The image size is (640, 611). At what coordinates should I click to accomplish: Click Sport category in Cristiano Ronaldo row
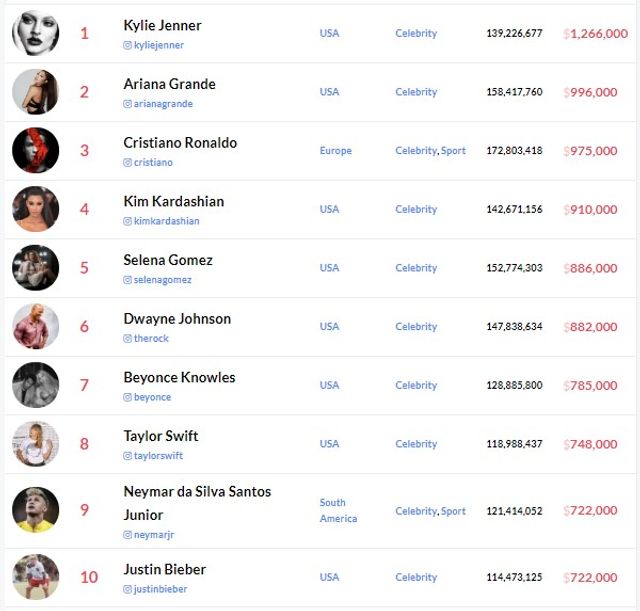tap(453, 151)
